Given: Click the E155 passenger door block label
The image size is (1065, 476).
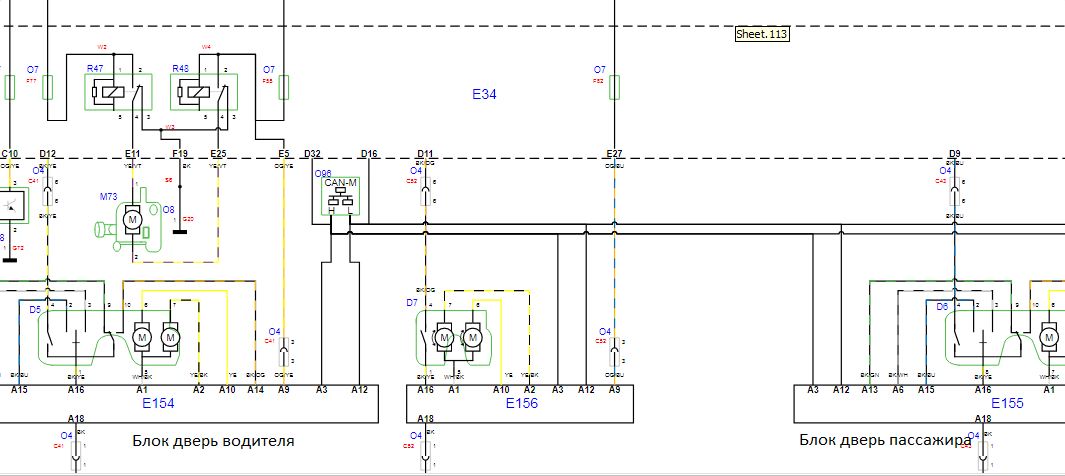Looking at the screenshot, I should (x=1007, y=403).
